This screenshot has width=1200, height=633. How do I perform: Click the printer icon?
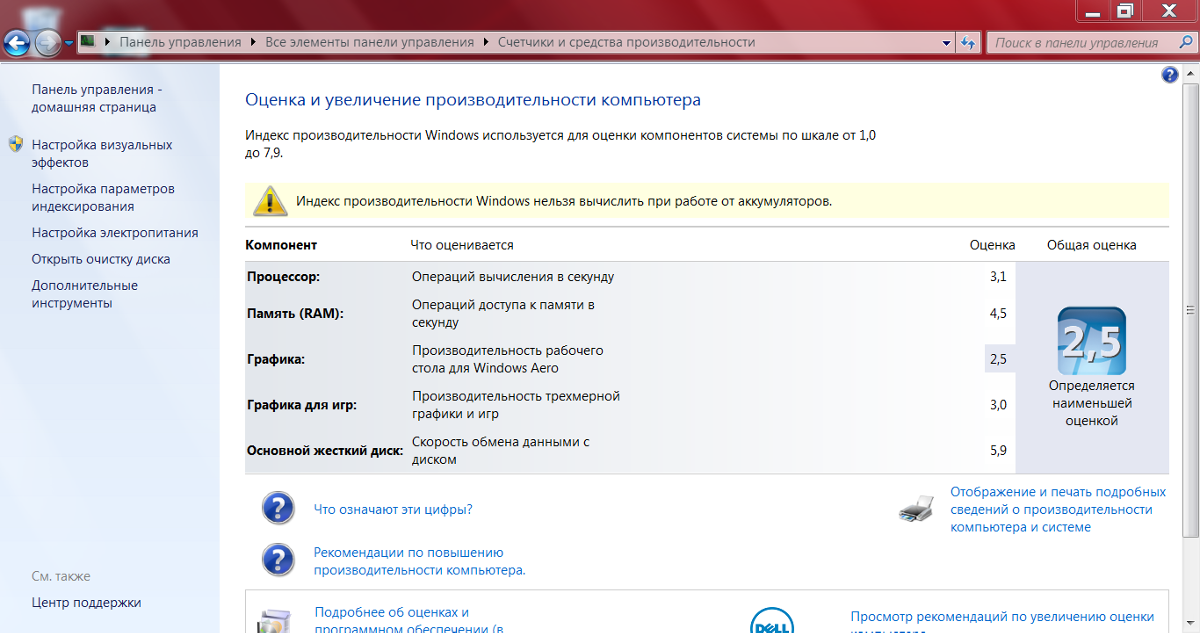point(917,510)
